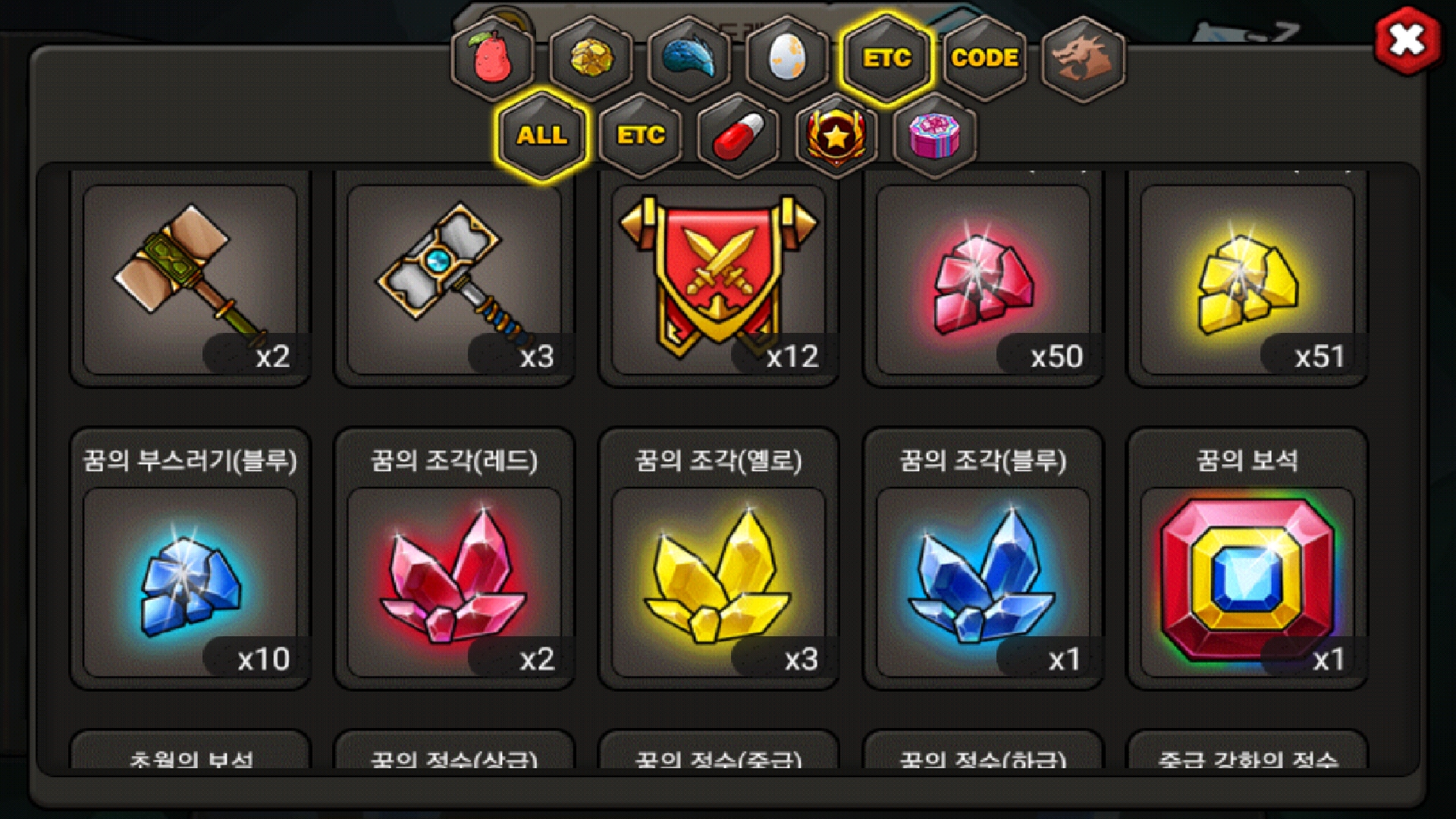Select the 꿈의 보석 rainbow gem item
The height and width of the screenshot is (819, 1456).
click(1247, 560)
